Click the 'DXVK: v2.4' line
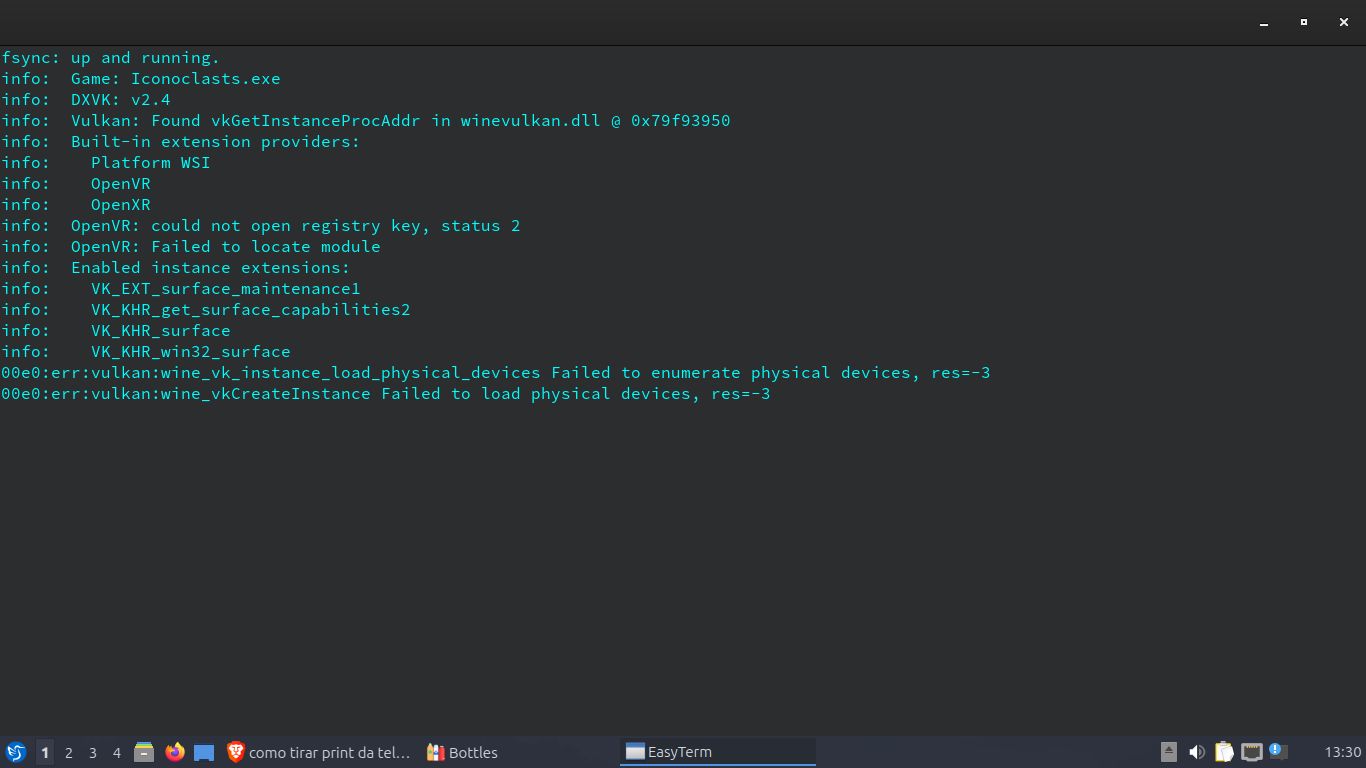This screenshot has width=1366, height=768. (86, 100)
